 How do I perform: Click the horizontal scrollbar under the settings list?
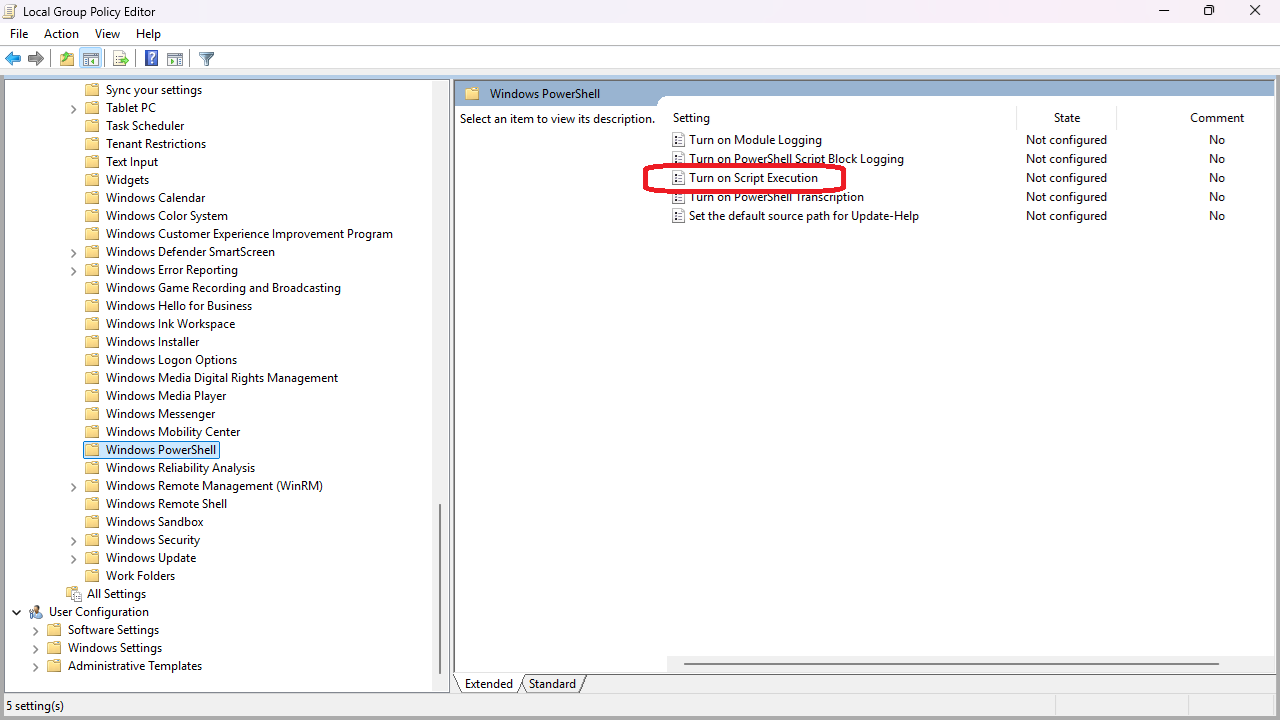tap(951, 663)
